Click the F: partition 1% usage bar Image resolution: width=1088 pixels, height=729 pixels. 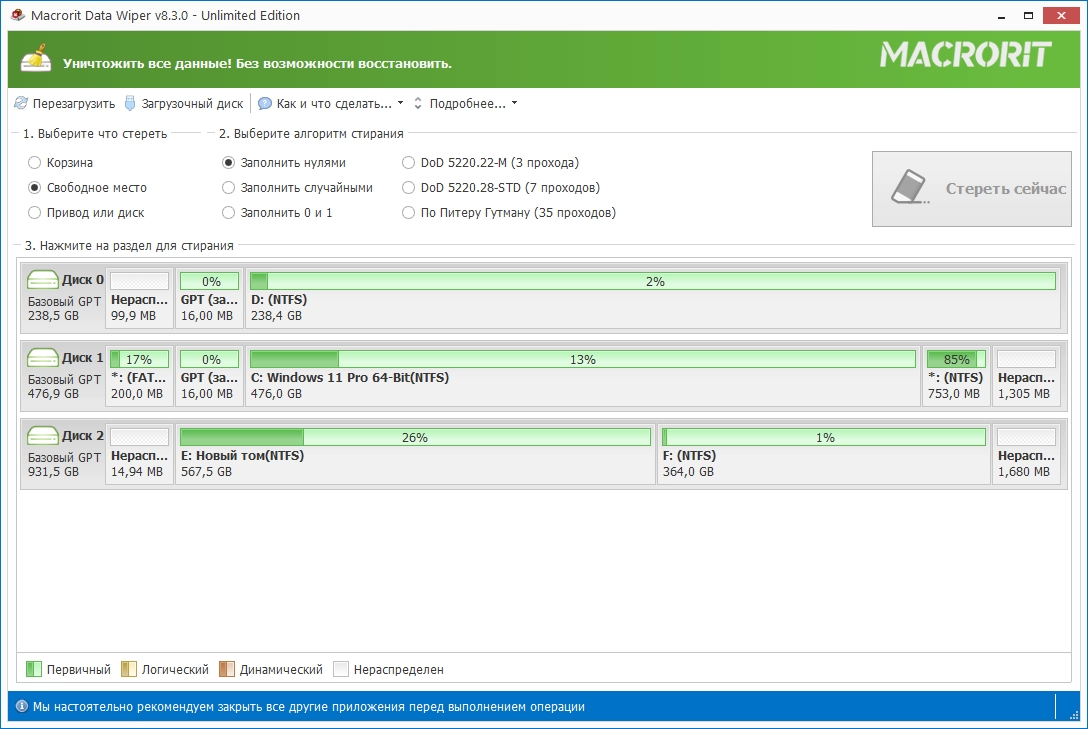(824, 437)
